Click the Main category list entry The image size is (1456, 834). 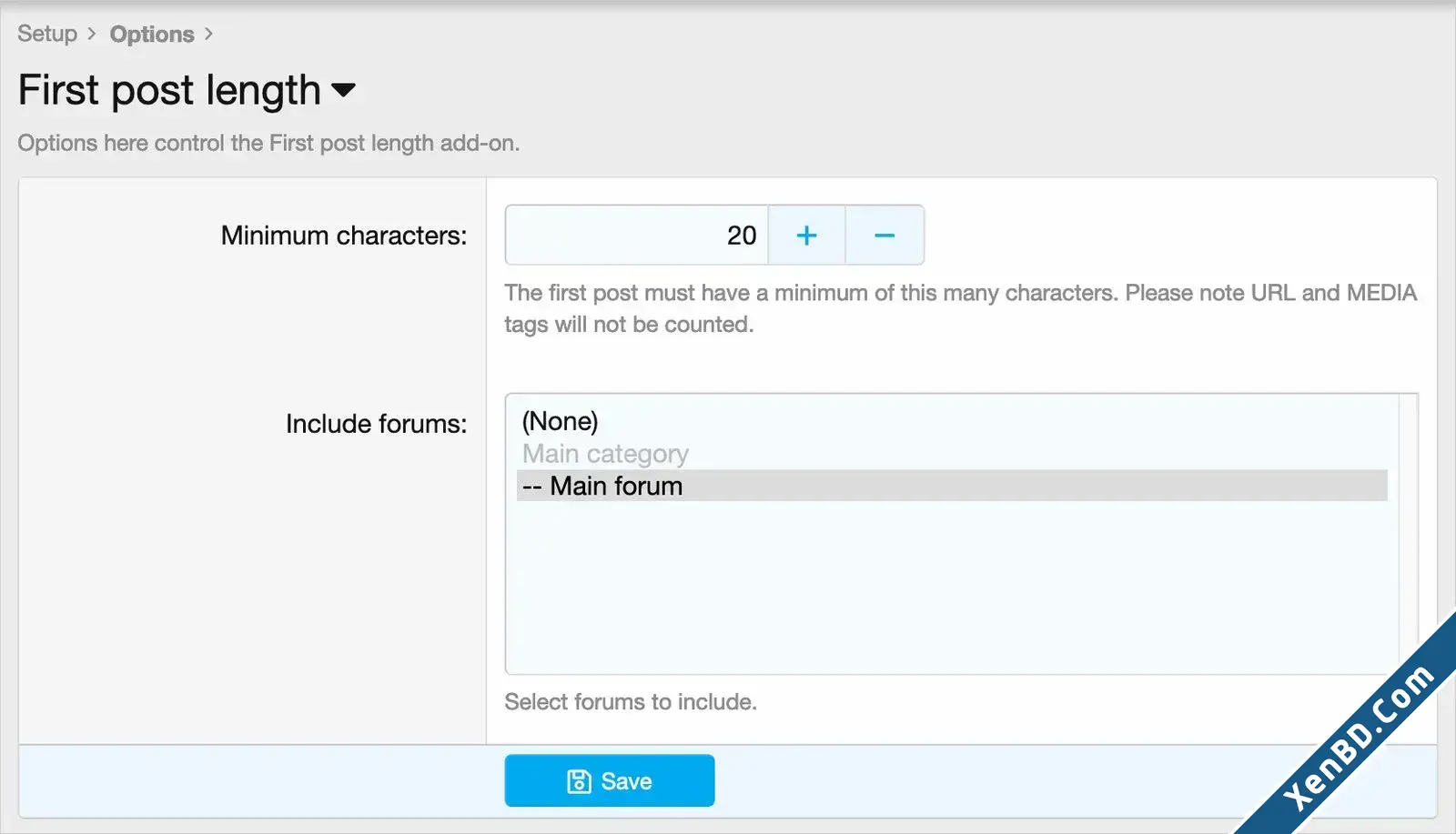click(952, 453)
